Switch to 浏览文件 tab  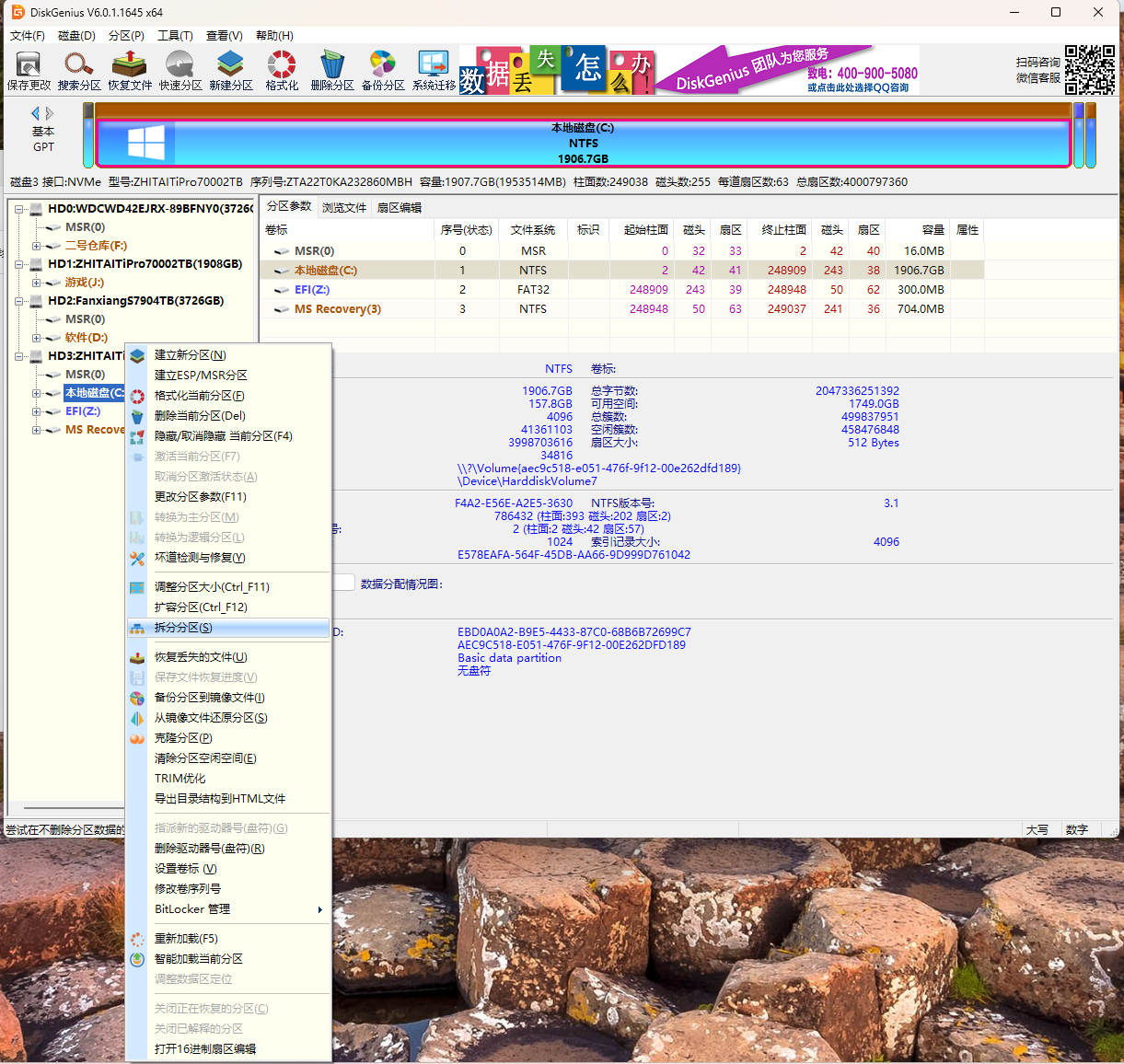(344, 208)
